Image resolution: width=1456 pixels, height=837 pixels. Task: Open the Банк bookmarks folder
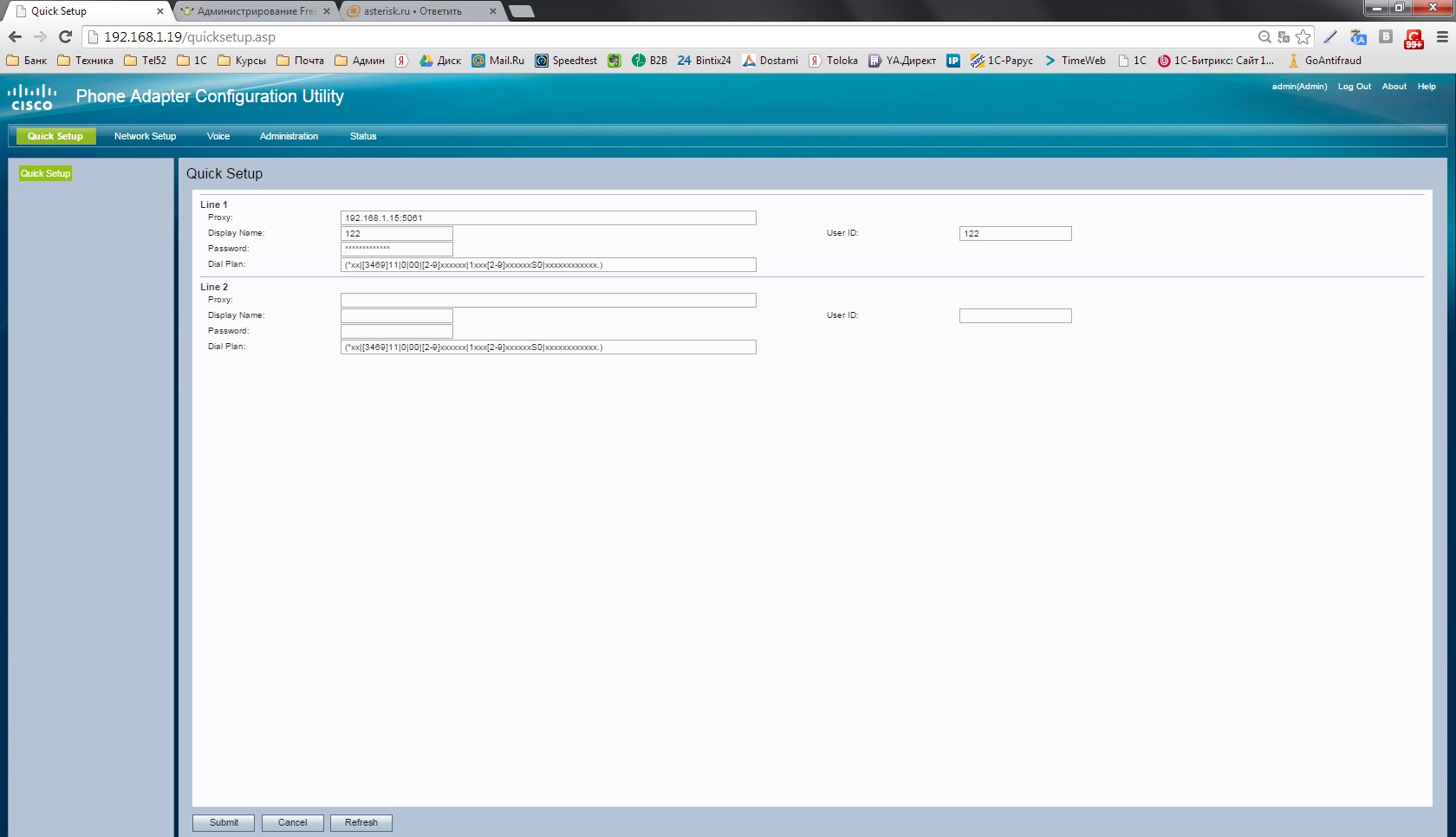[x=27, y=61]
